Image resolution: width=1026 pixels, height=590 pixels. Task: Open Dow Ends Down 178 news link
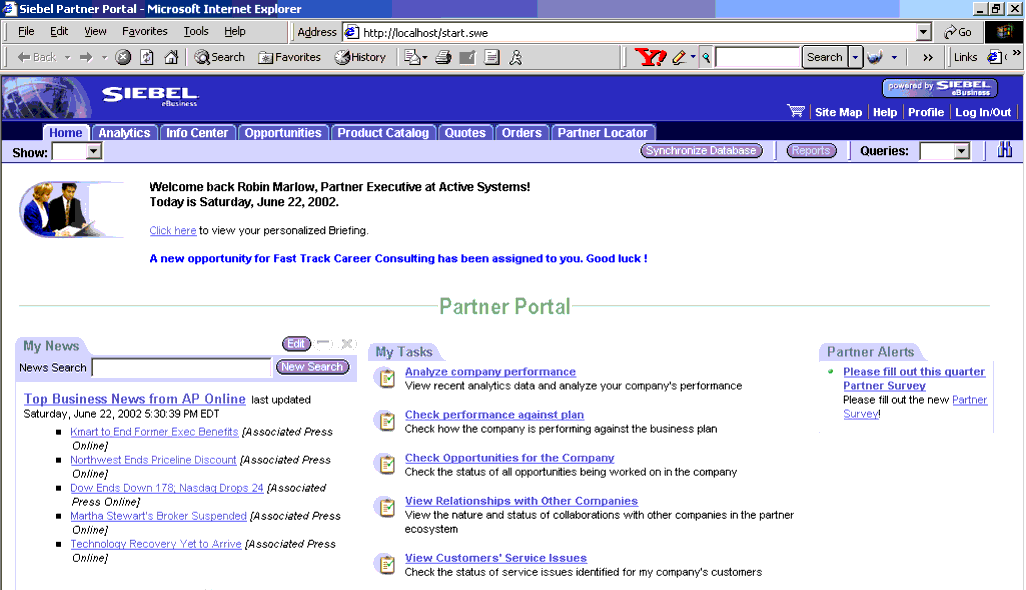pyautogui.click(x=167, y=488)
